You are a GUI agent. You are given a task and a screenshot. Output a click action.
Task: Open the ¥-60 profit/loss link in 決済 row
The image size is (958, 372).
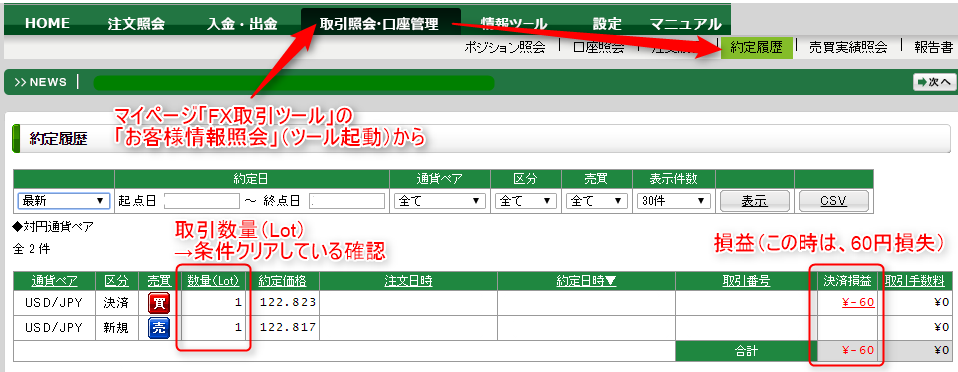[857, 303]
